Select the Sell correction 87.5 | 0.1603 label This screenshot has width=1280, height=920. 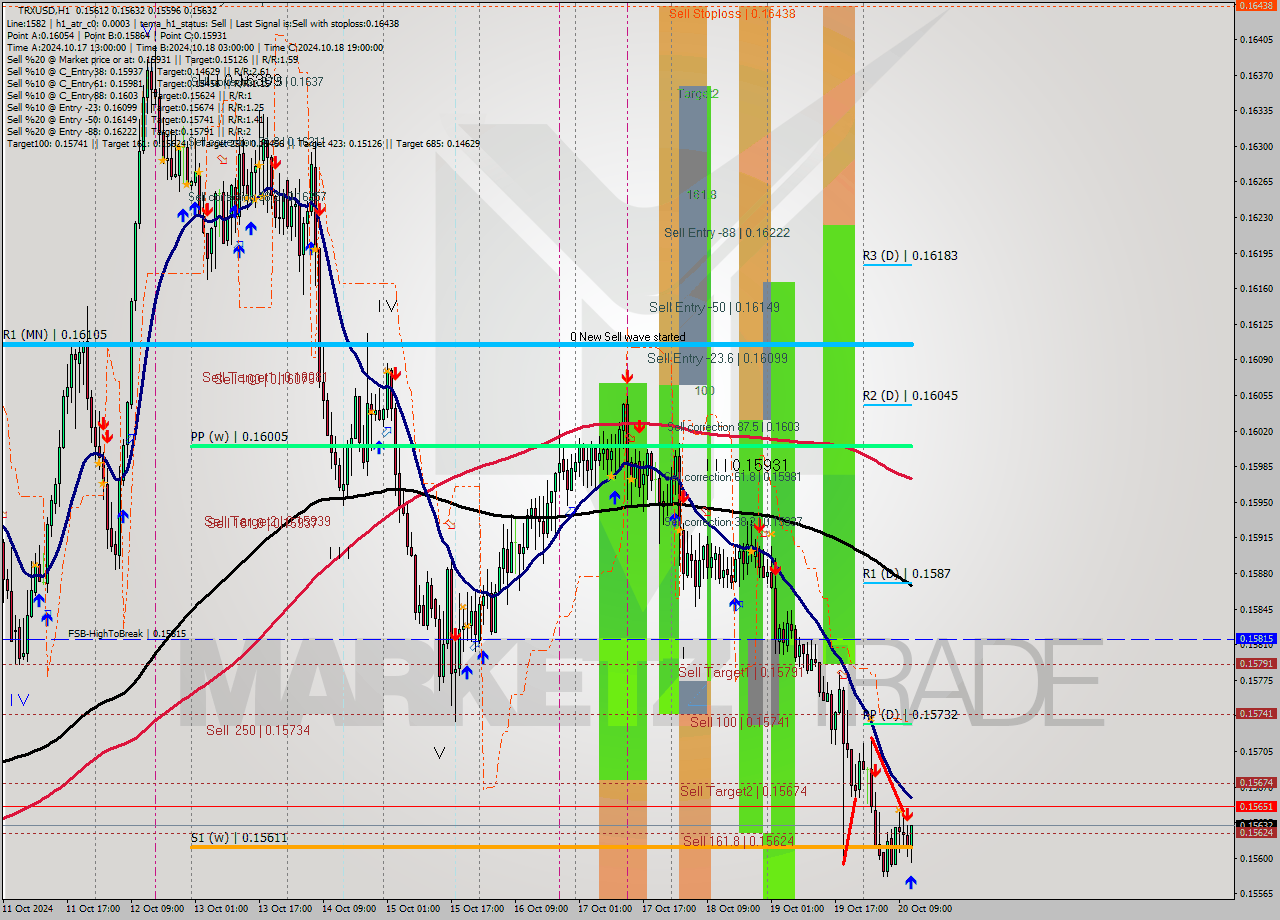point(732,427)
